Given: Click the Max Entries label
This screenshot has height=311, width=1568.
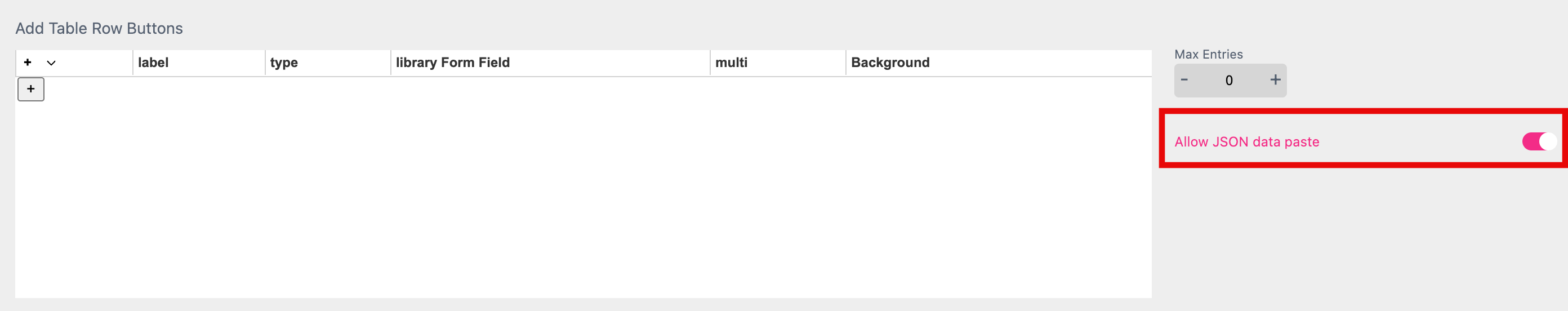Looking at the screenshot, I should [x=1208, y=54].
